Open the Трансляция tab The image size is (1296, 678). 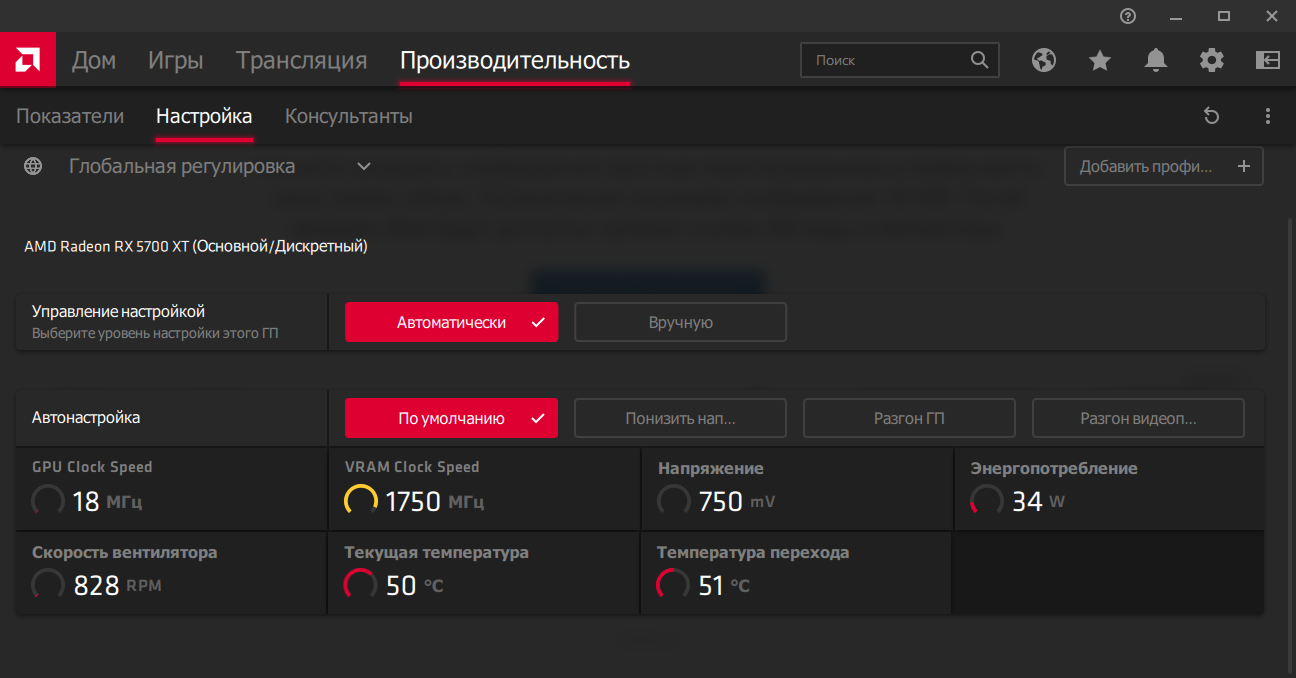tap(302, 60)
